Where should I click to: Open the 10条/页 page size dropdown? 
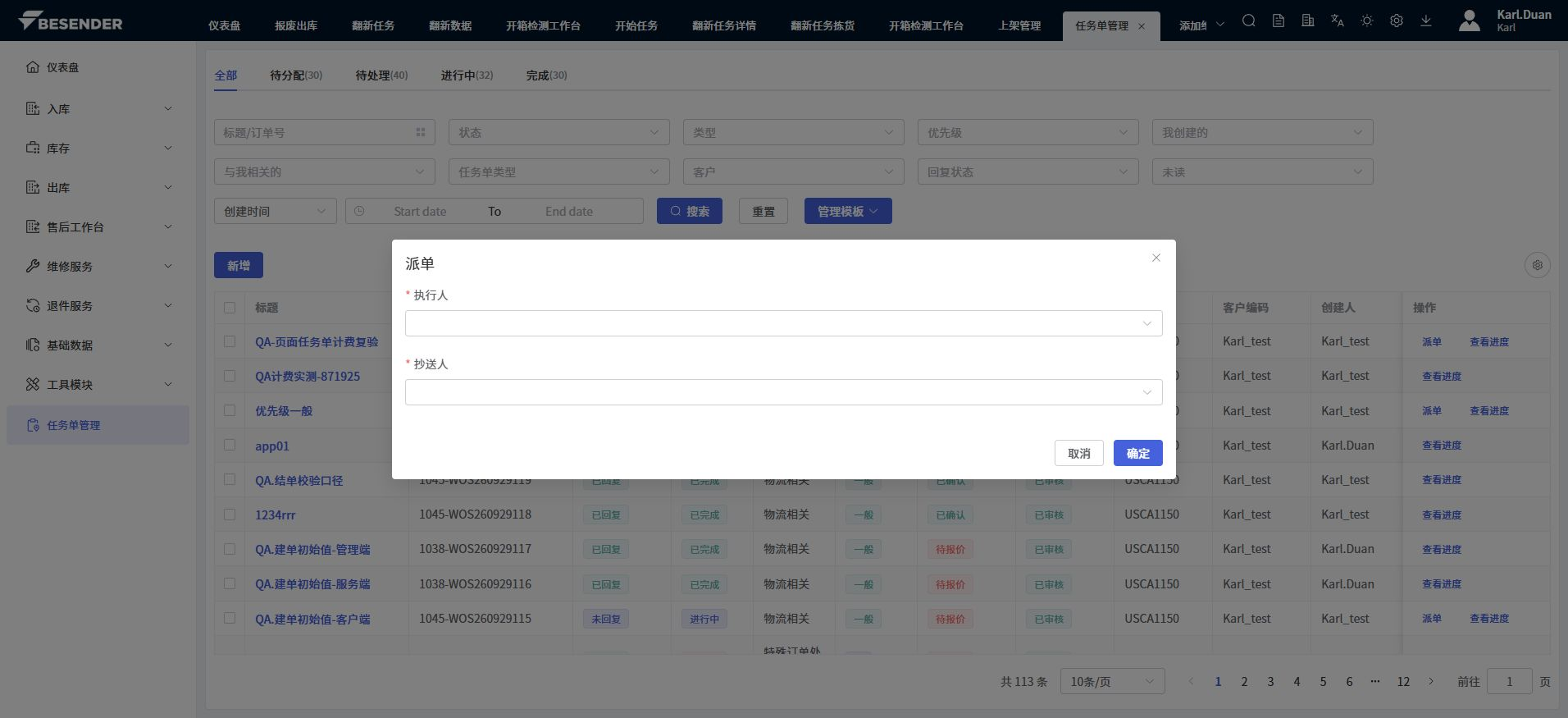(x=1112, y=681)
